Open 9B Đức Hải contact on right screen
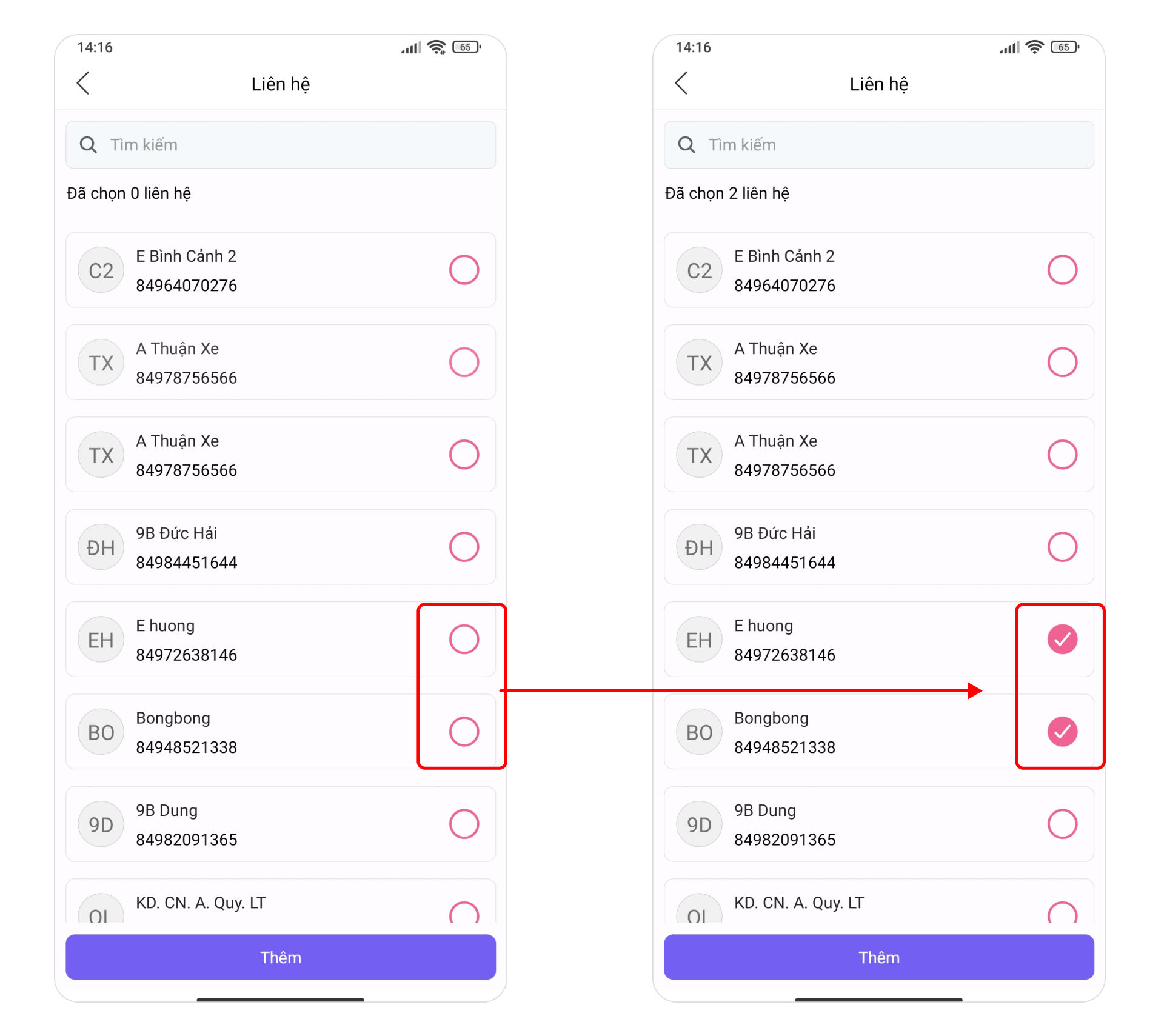Screen dimensions: 1164x1036 tap(879, 547)
